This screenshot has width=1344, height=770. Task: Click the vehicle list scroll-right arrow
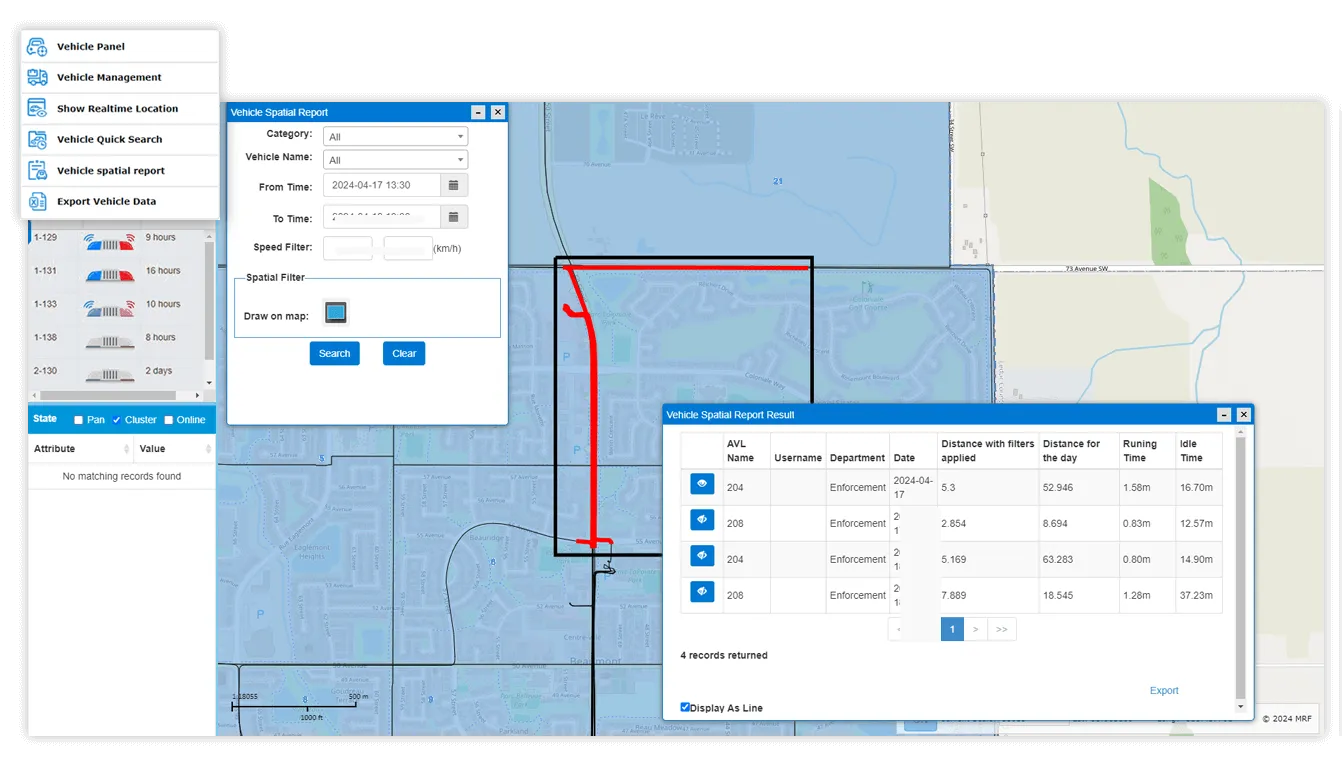[x=197, y=397]
